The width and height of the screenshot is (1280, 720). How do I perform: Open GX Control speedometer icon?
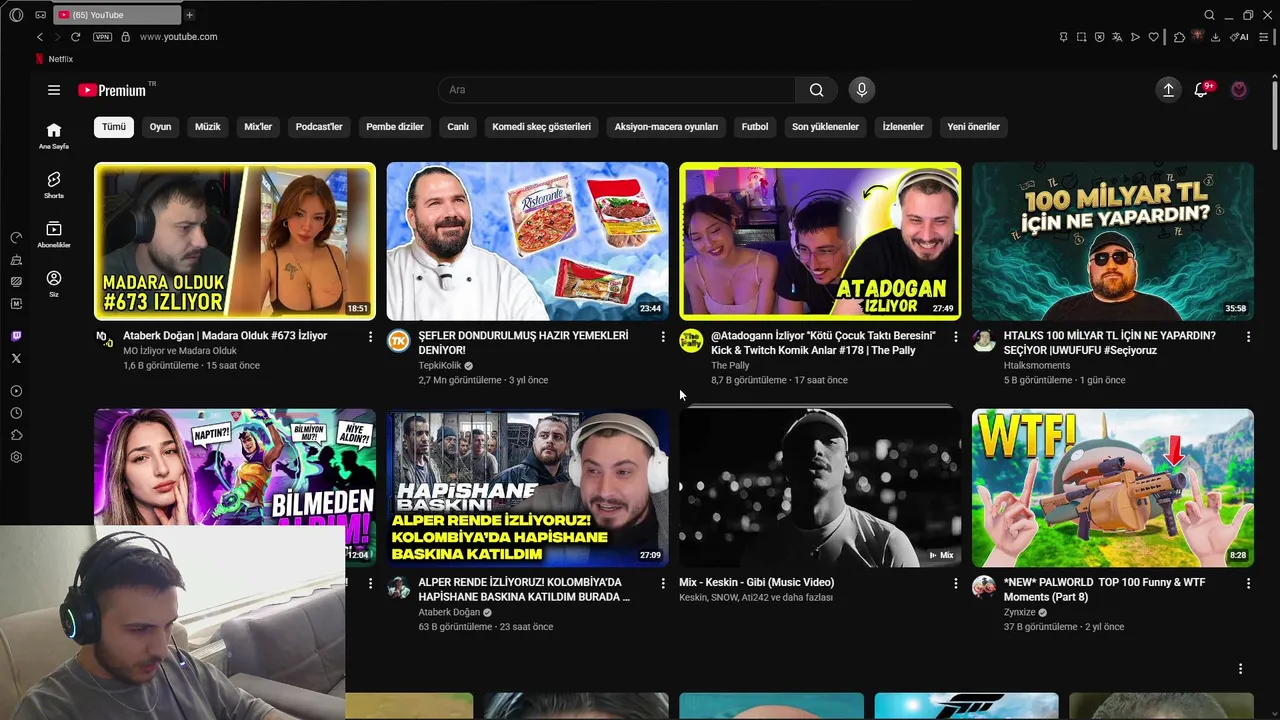(x=16, y=238)
